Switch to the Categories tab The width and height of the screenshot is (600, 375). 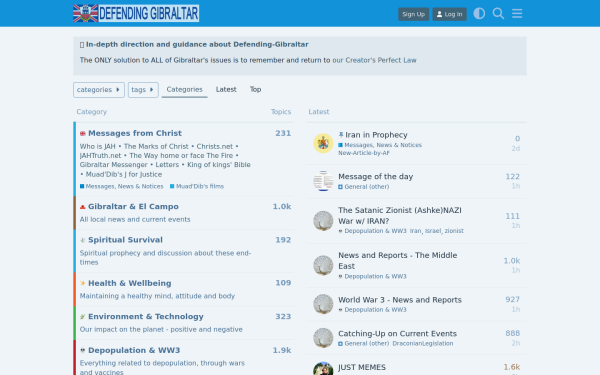click(x=184, y=90)
